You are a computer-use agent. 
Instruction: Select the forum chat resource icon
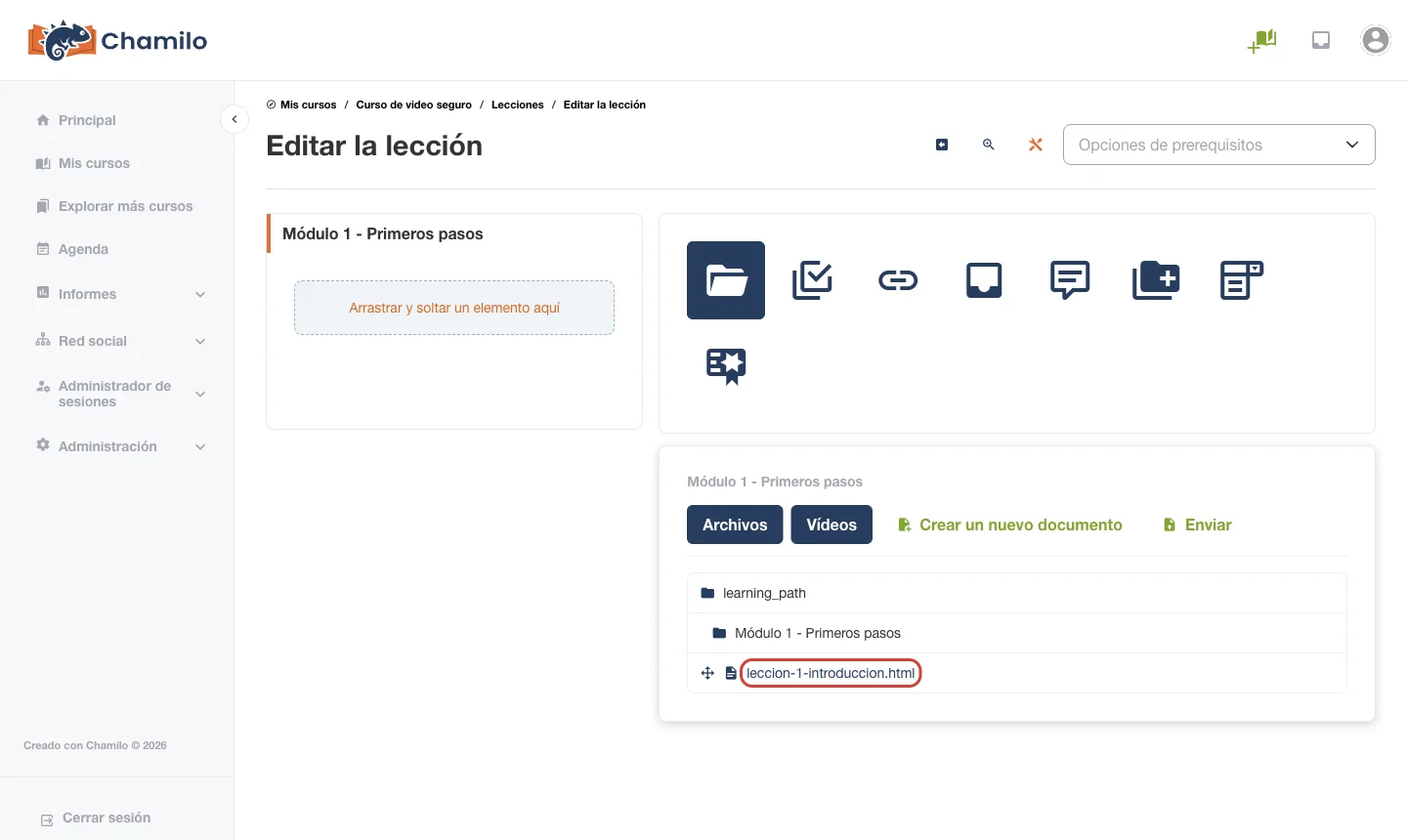click(1070, 280)
